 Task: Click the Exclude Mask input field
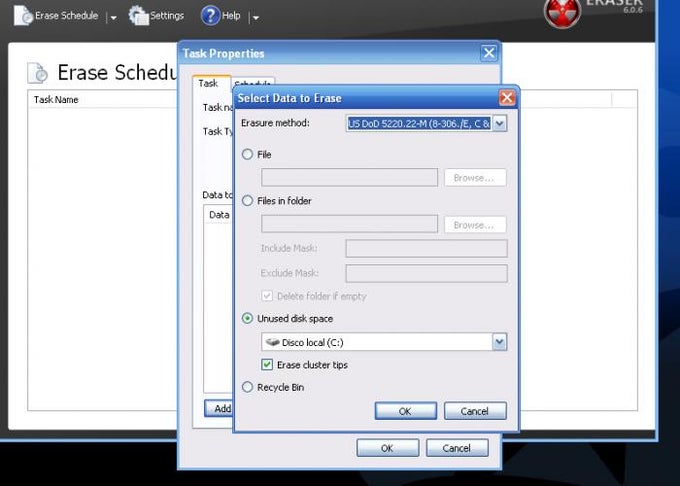426,274
